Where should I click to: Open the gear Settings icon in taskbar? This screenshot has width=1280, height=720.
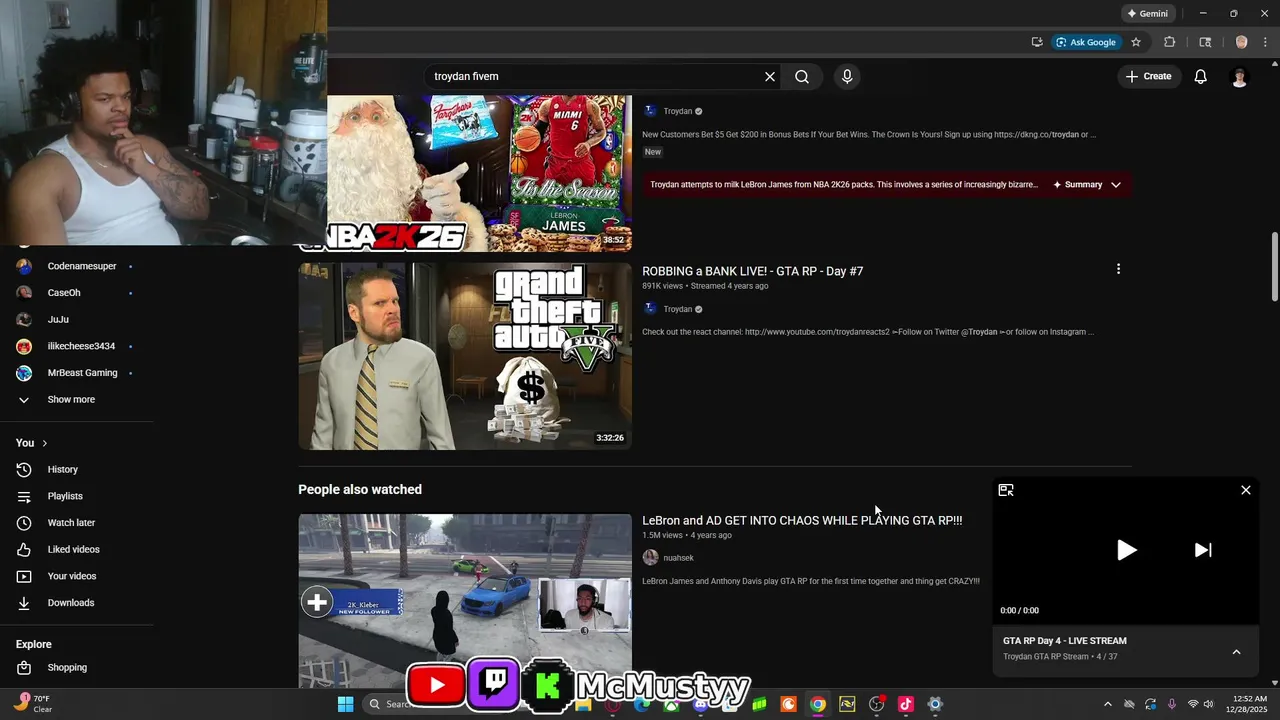(x=935, y=704)
